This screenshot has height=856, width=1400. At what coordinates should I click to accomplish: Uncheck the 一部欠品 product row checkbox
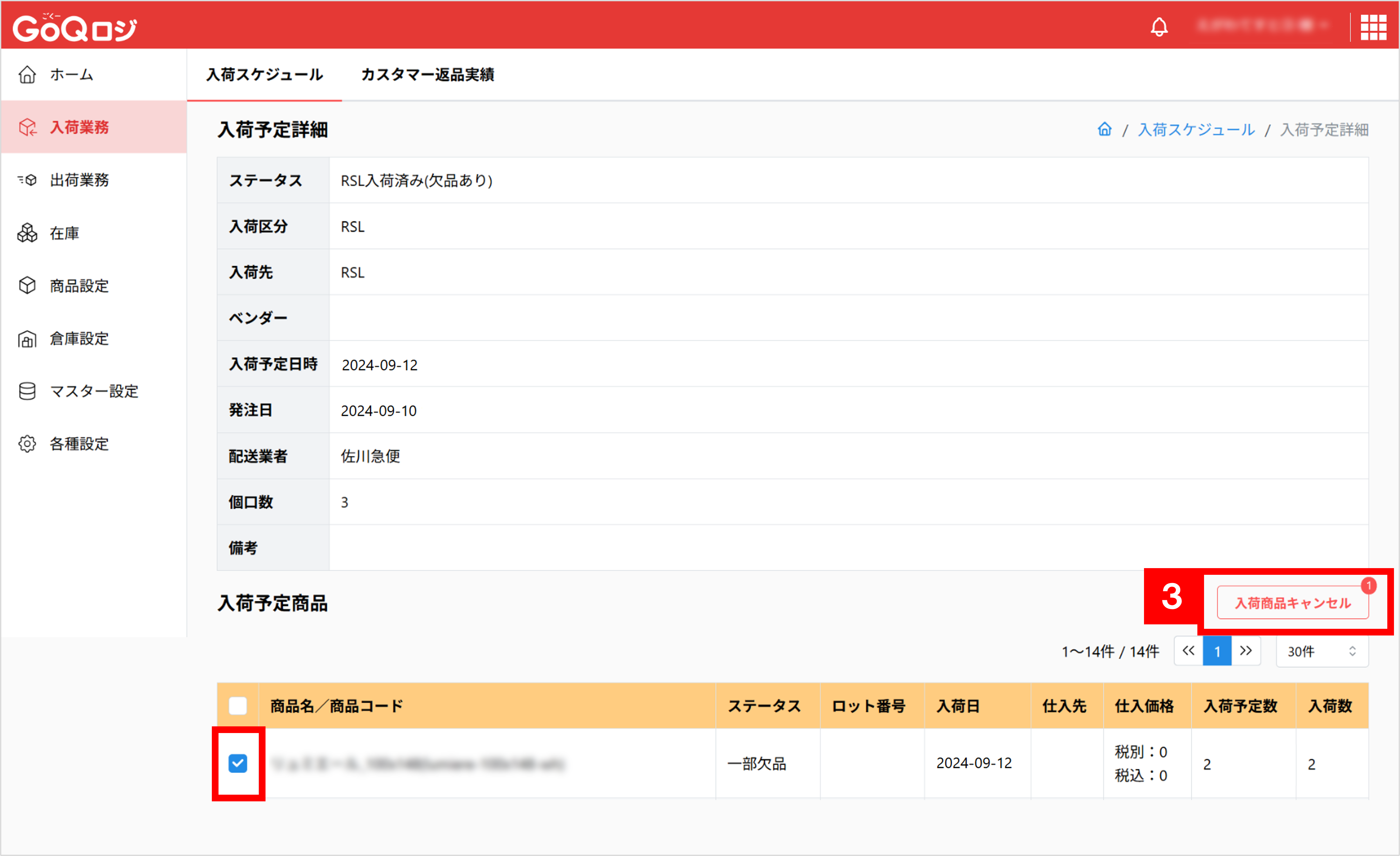(x=238, y=763)
